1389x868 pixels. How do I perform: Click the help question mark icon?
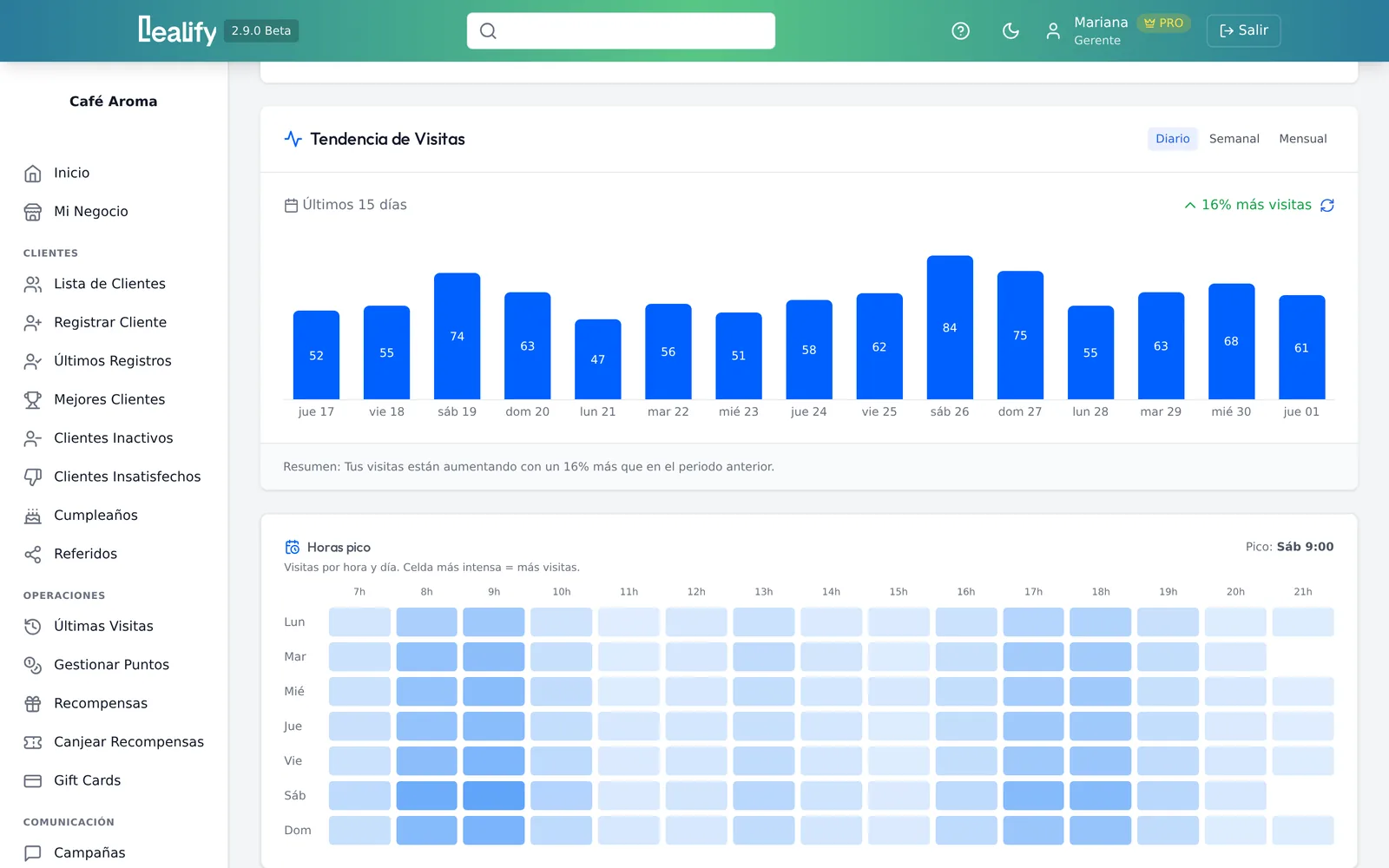coord(960,31)
